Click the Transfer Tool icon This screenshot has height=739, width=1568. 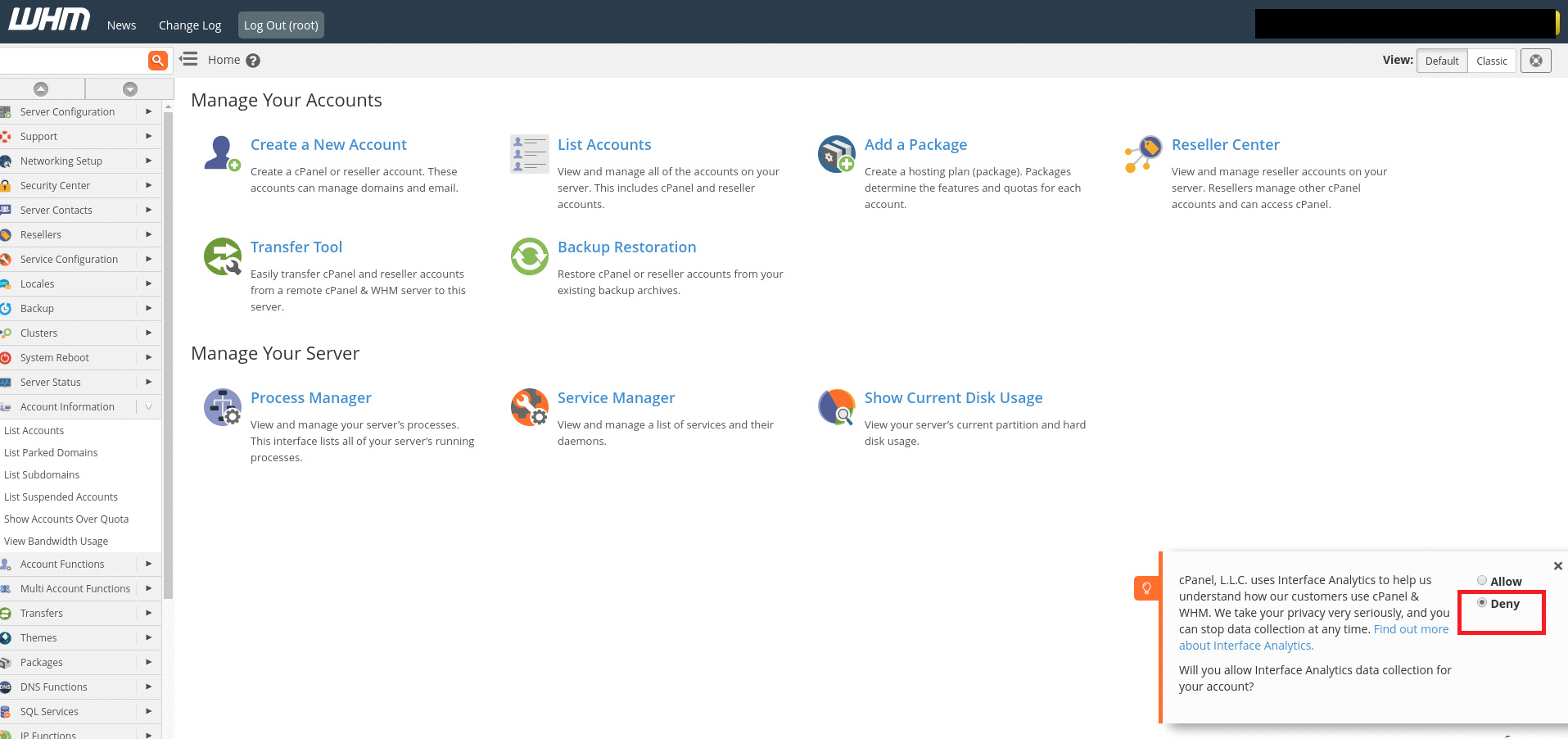click(x=222, y=256)
